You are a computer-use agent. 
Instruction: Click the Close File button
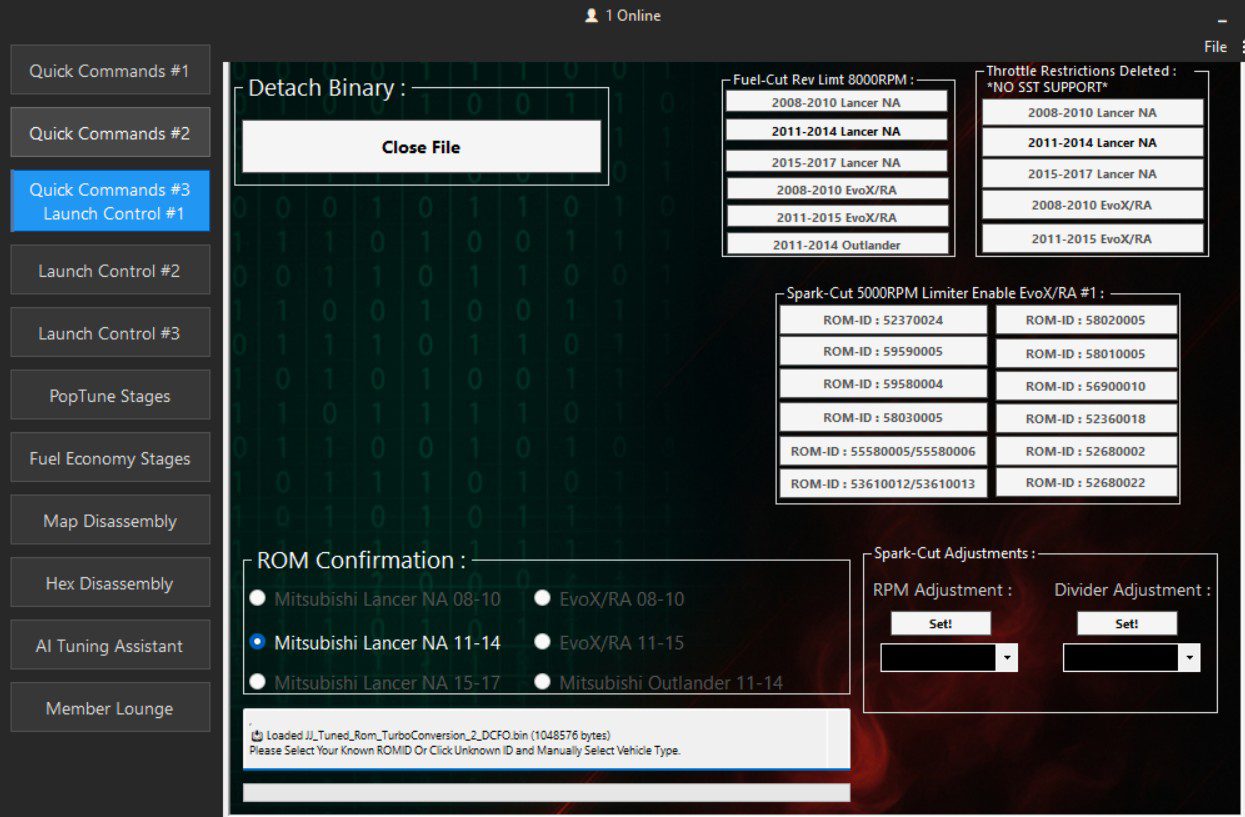(421, 147)
